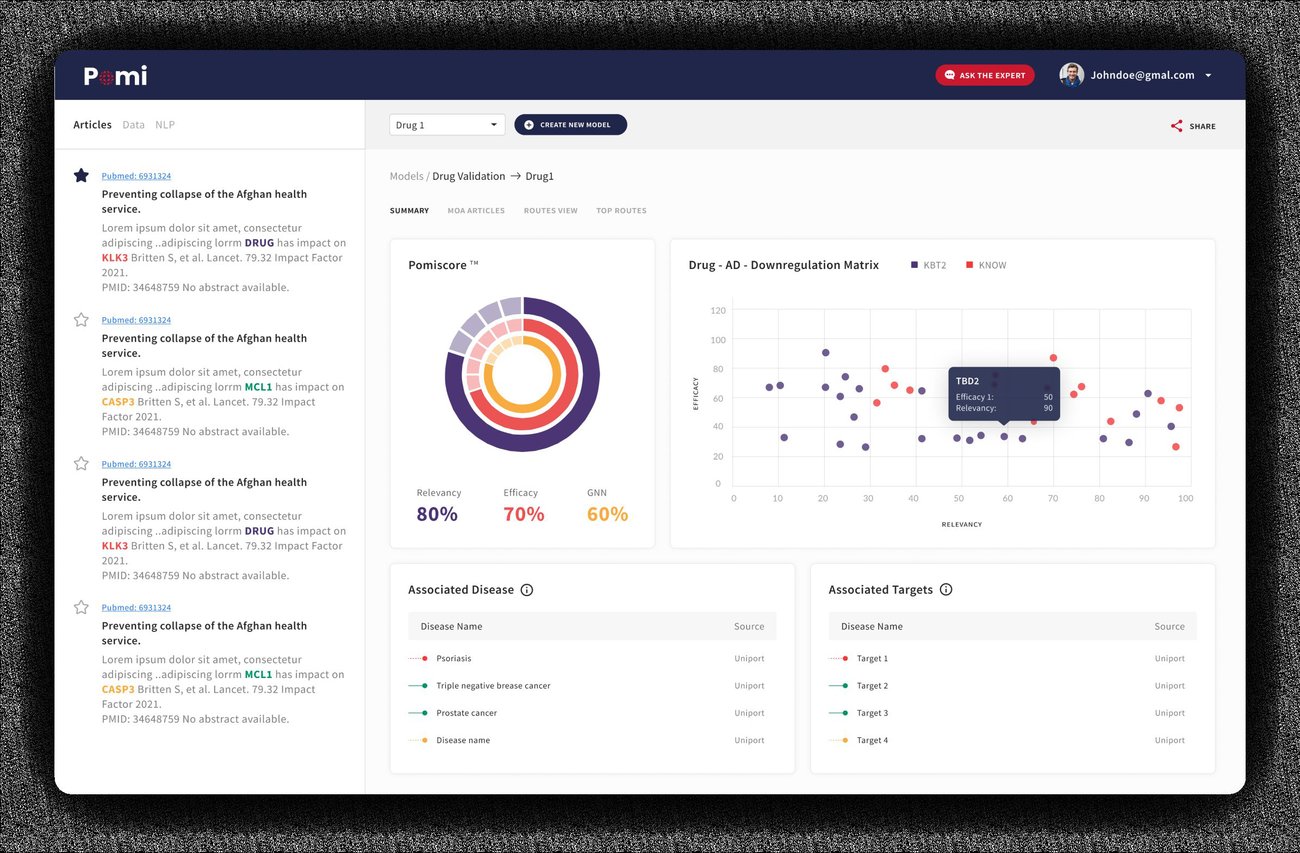Open the Drug 1 dropdown
Viewport: 1300px width, 853px height.
click(447, 125)
